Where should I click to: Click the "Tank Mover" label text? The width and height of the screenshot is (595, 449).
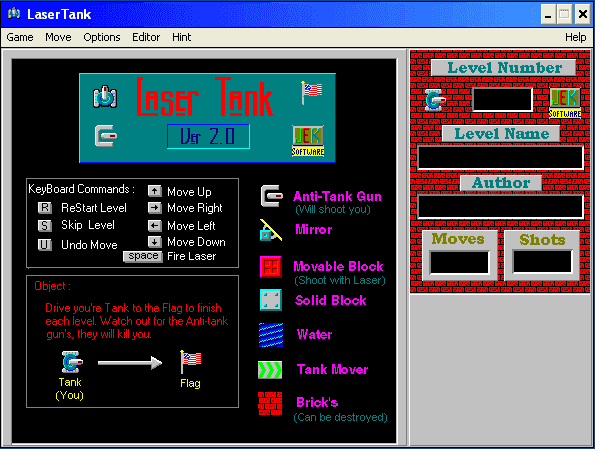(332, 369)
